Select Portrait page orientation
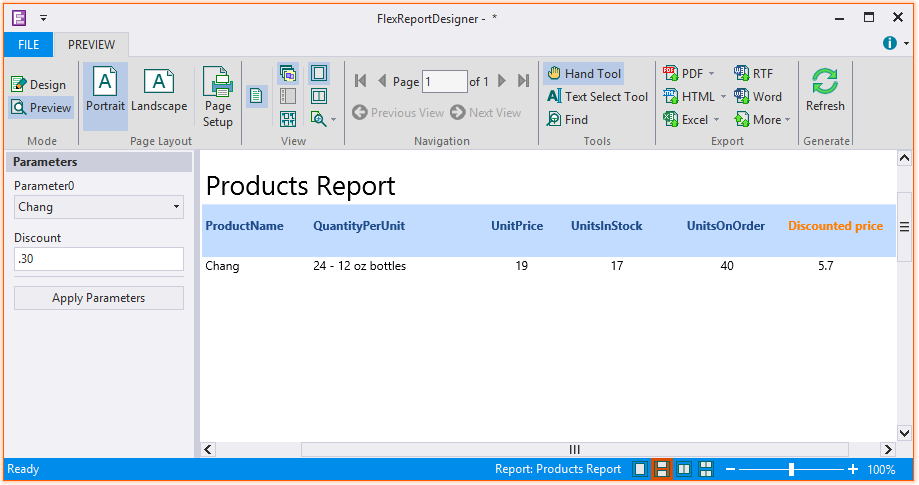The image size is (919, 485). click(105, 92)
